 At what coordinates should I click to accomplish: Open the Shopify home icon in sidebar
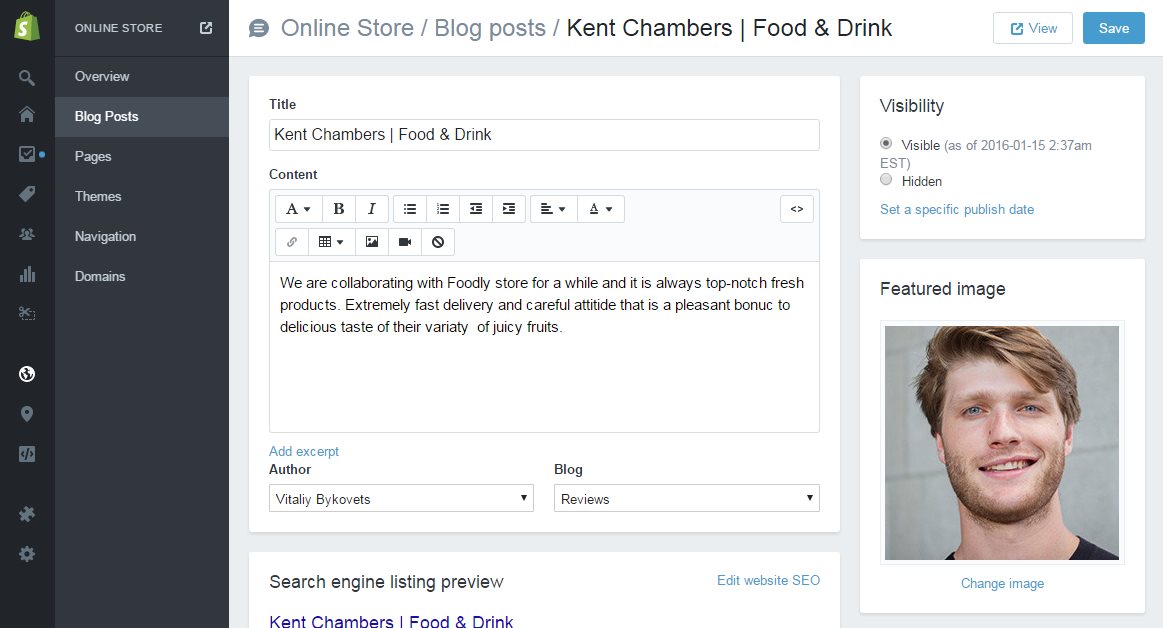[x=27, y=115]
